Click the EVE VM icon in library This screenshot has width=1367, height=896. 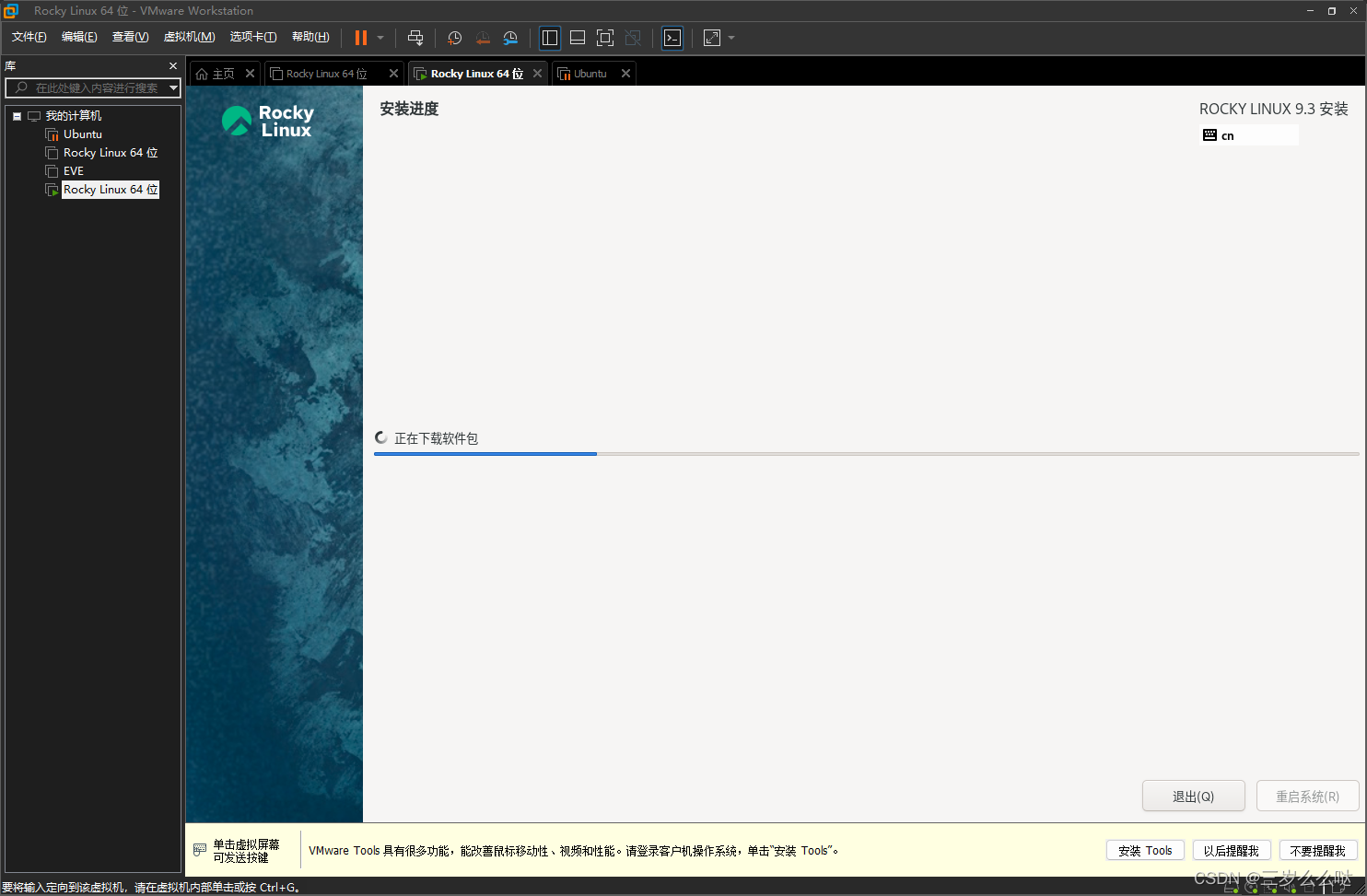[53, 171]
